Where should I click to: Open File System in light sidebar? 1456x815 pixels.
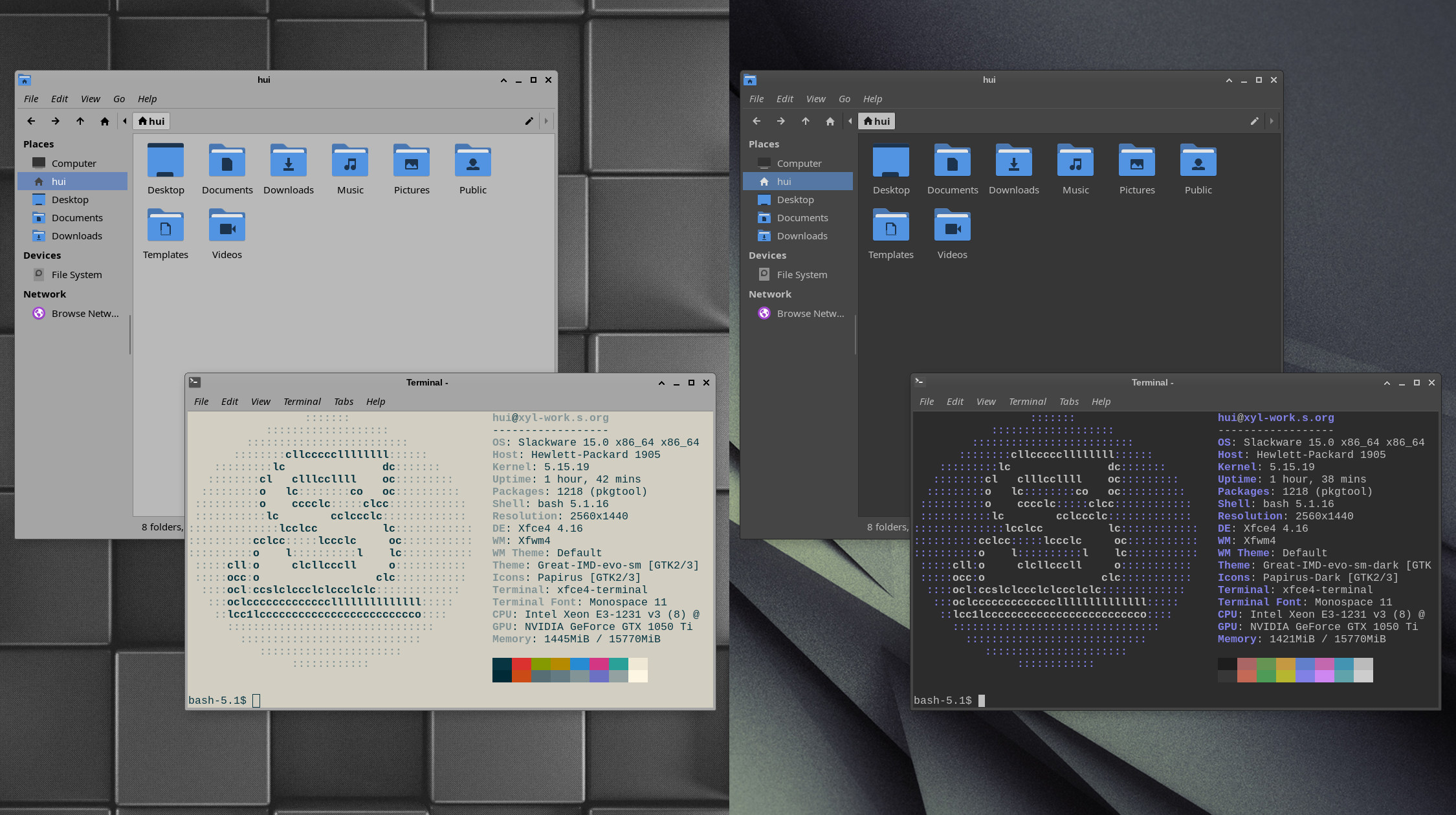coord(72,275)
